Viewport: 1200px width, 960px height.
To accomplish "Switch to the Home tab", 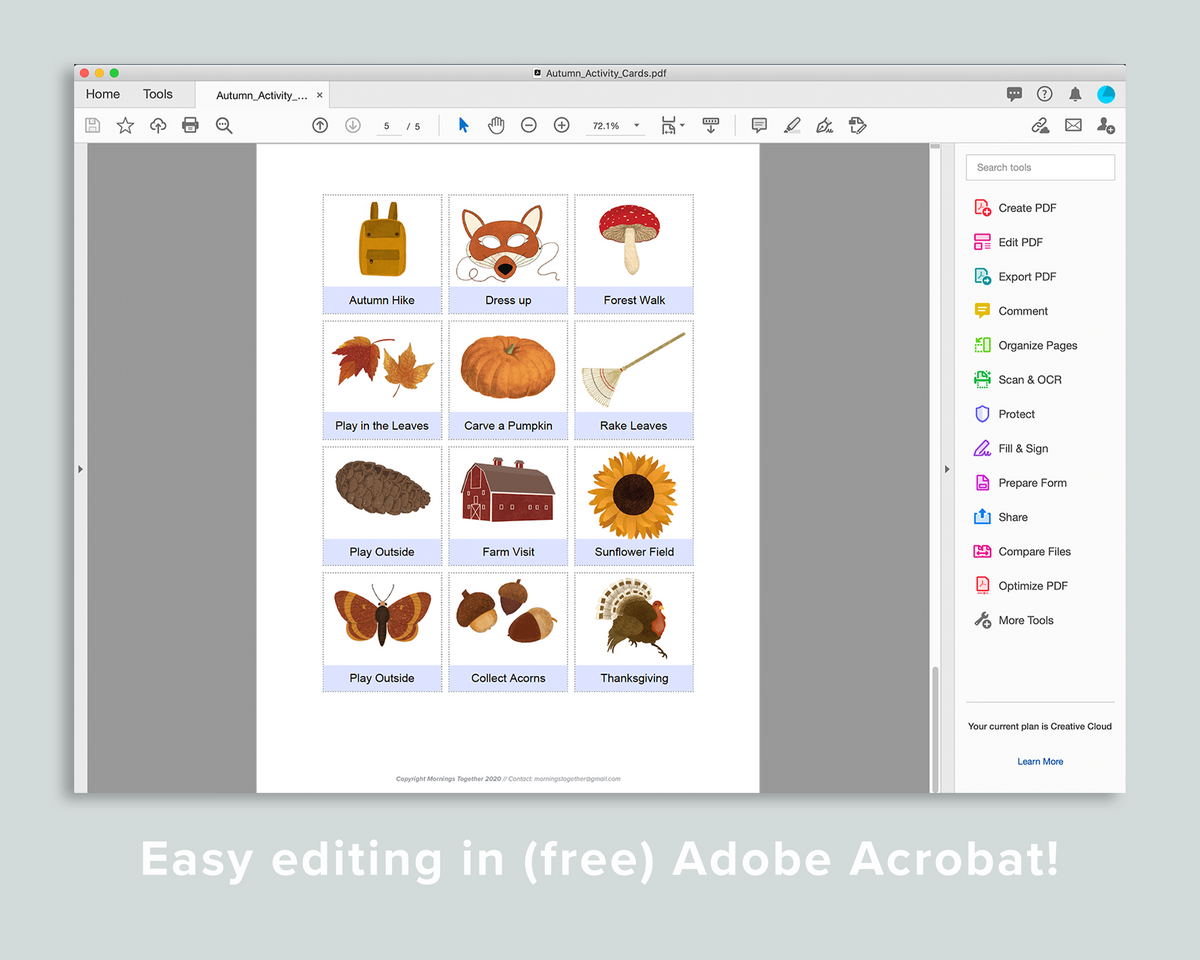I will (103, 94).
